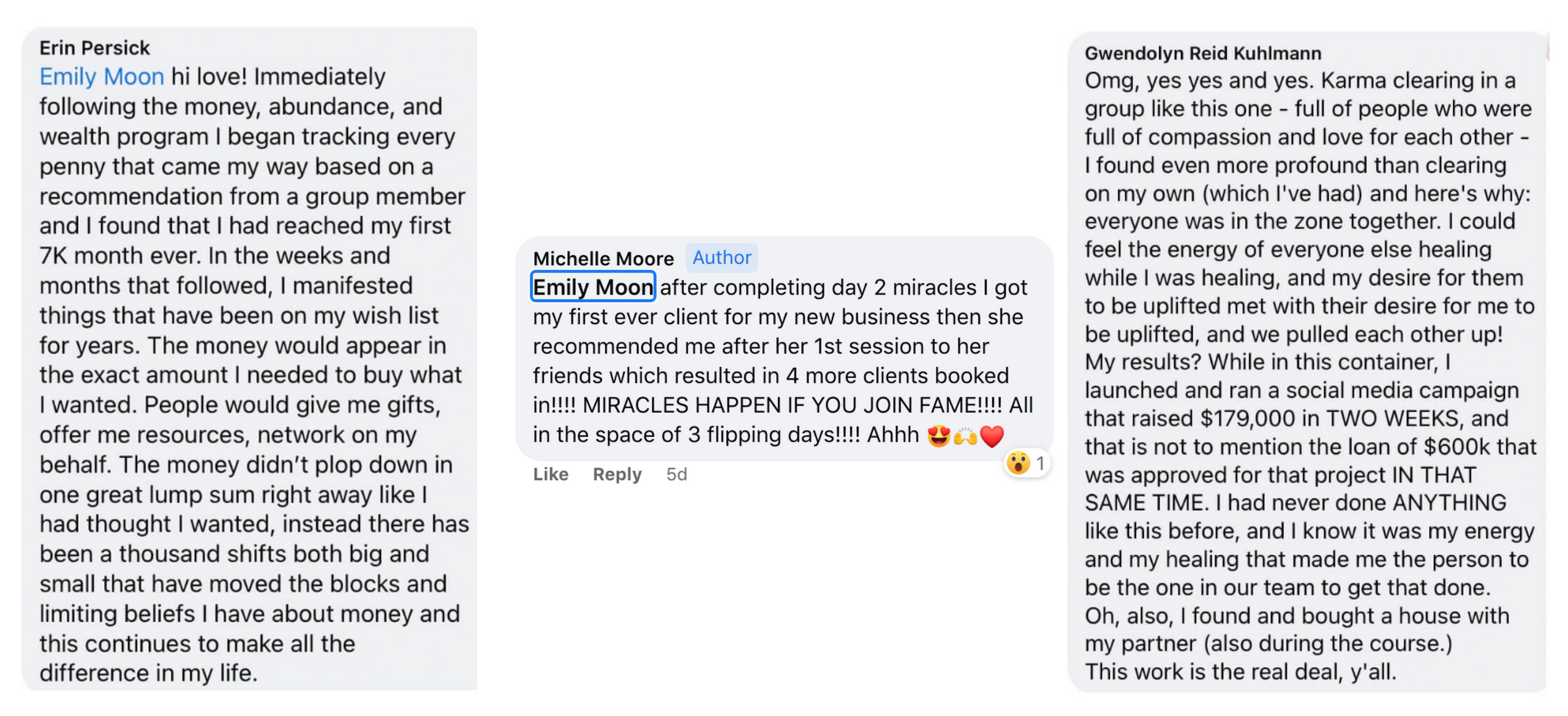1568x716 pixels.
Task: Open the 5d timestamp link
Action: (676, 474)
